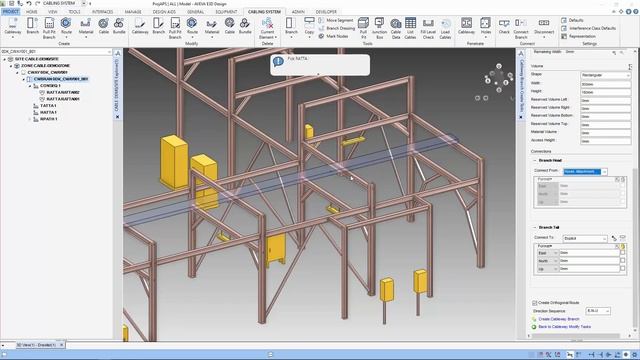The image size is (640, 360).
Task: Click Cableway in the Modify group
Action: 140,26
